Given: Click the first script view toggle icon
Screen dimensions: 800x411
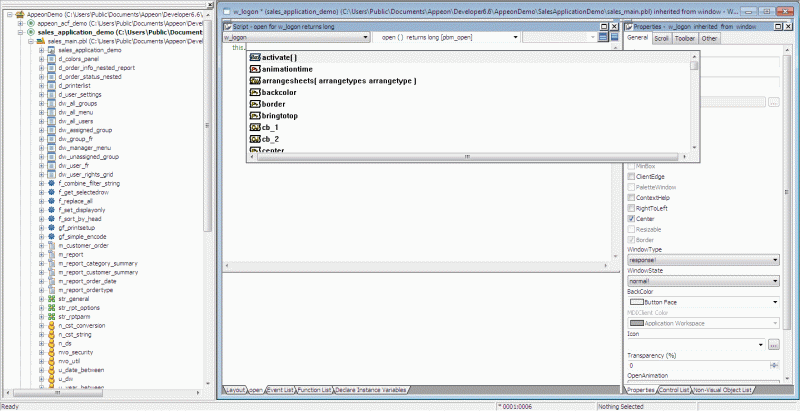Looking at the screenshot, I should (x=604, y=37).
